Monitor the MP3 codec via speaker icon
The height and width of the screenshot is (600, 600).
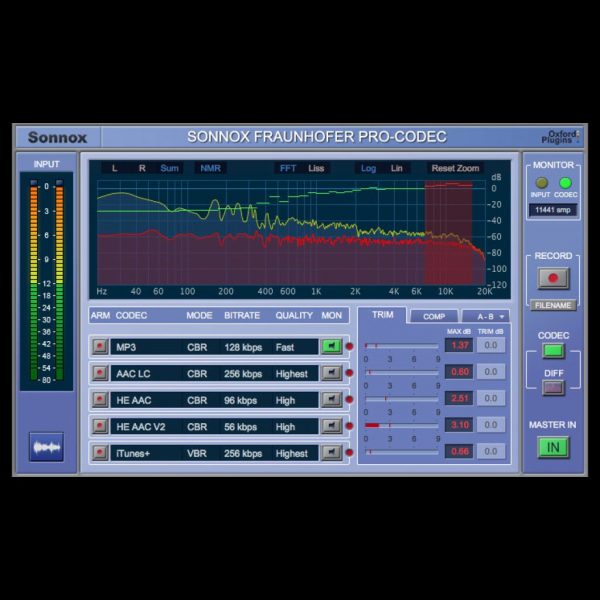click(x=331, y=346)
